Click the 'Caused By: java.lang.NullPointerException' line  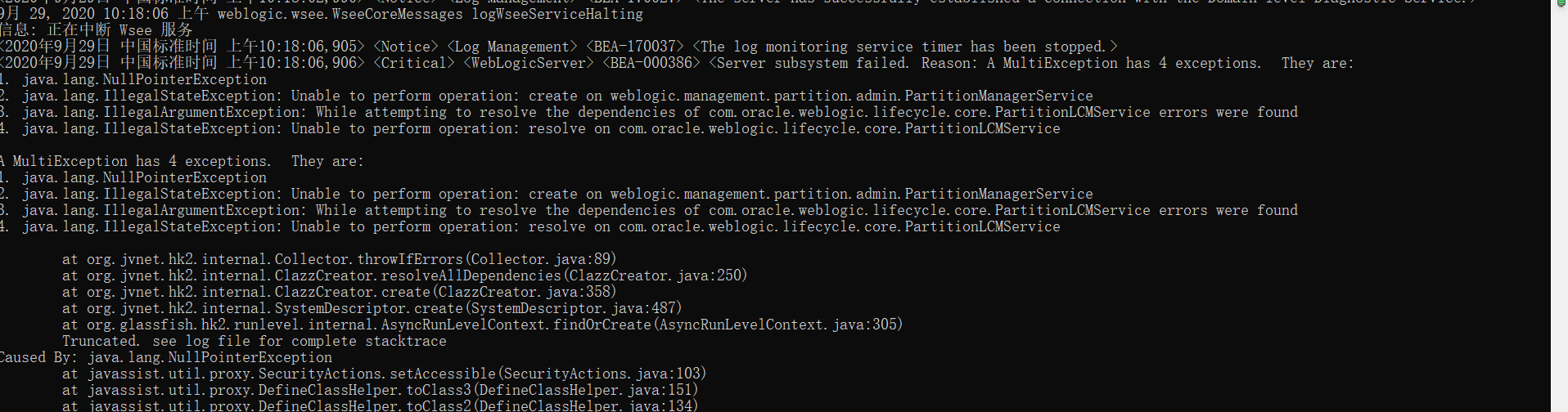coord(166,357)
